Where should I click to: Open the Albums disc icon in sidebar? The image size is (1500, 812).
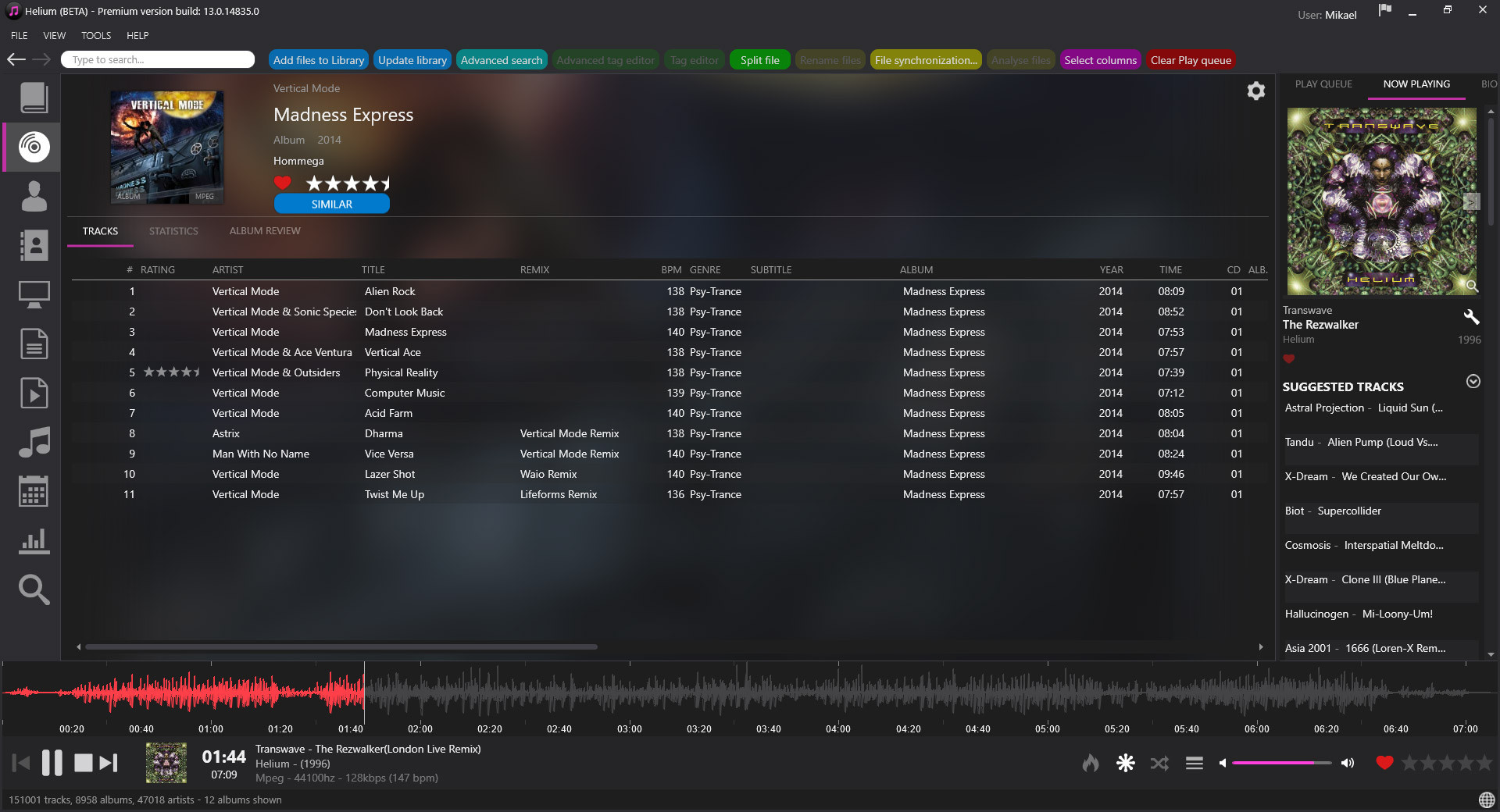34,147
